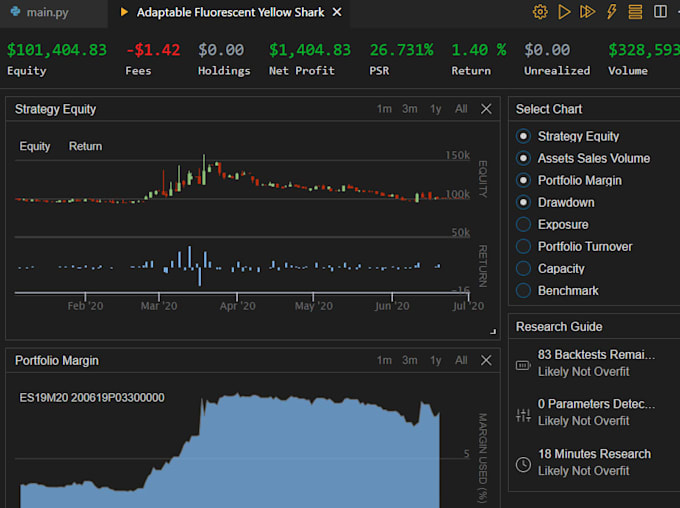This screenshot has height=508, width=680.
Task: Run backtest with the play icon
Action: [x=564, y=12]
